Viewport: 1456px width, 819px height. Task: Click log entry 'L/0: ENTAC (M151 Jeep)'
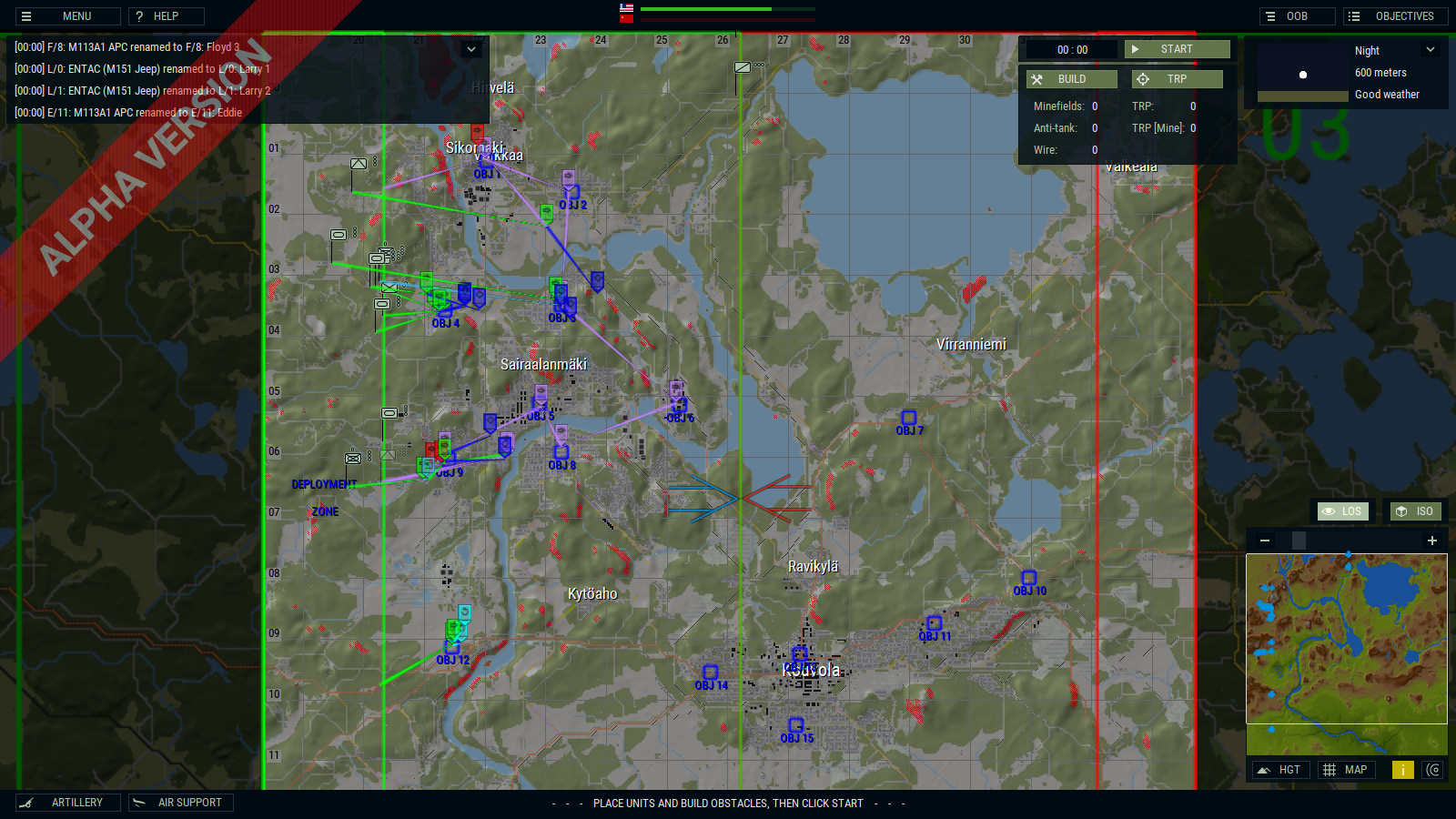point(142,69)
